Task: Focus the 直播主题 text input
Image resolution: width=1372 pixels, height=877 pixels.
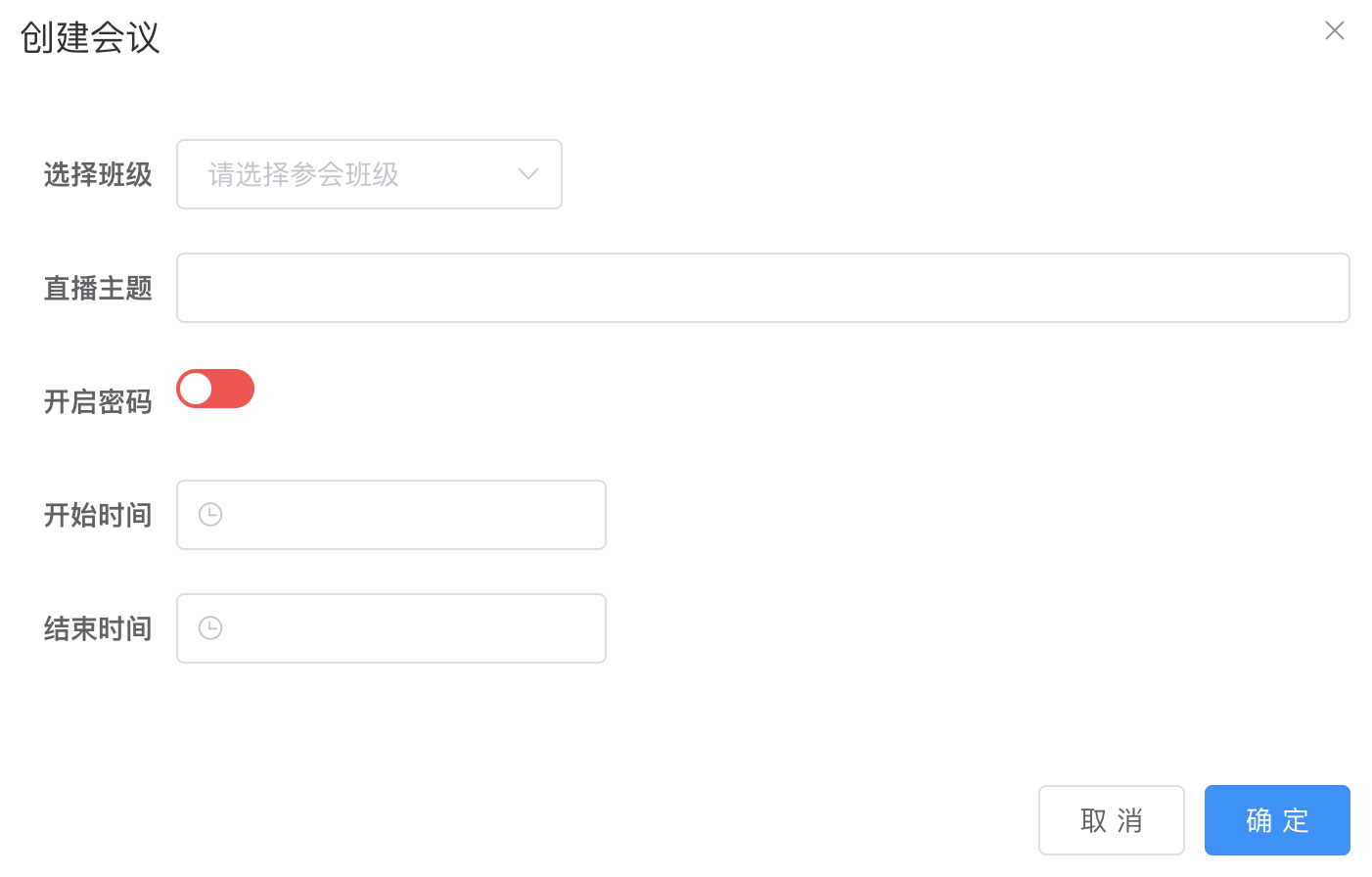Action: 762,288
